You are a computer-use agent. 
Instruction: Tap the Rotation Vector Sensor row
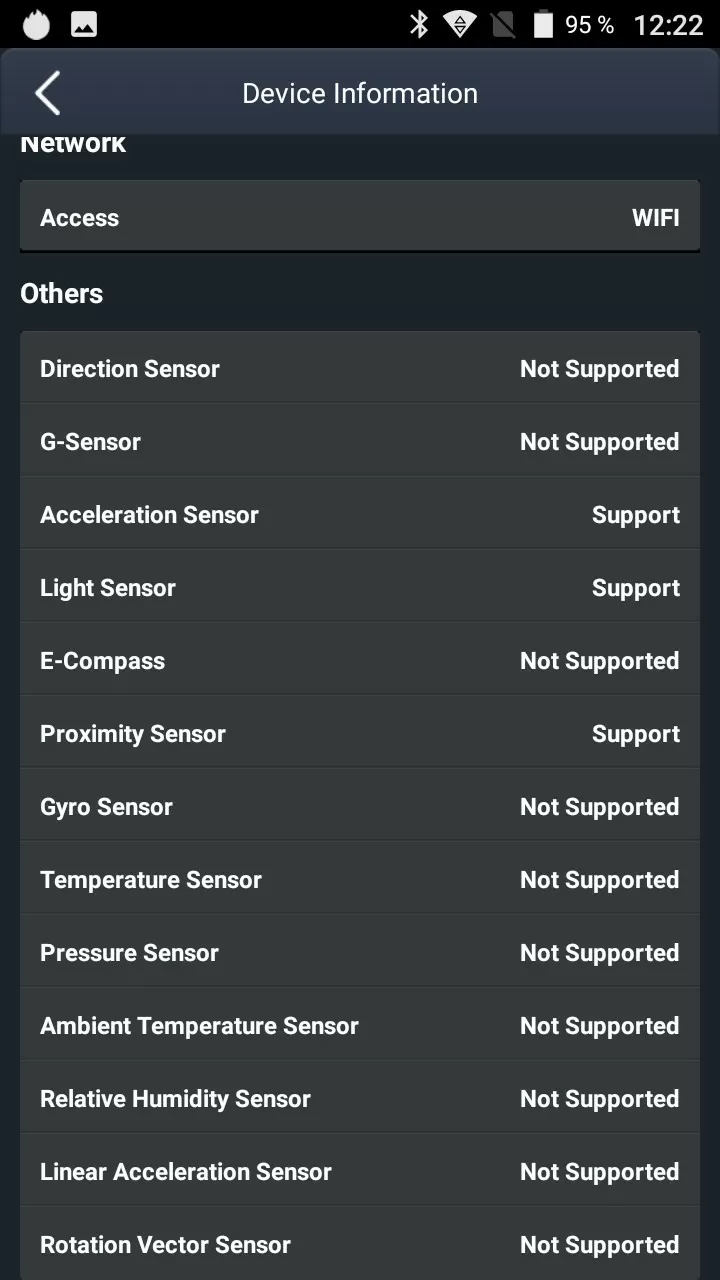tap(360, 1244)
